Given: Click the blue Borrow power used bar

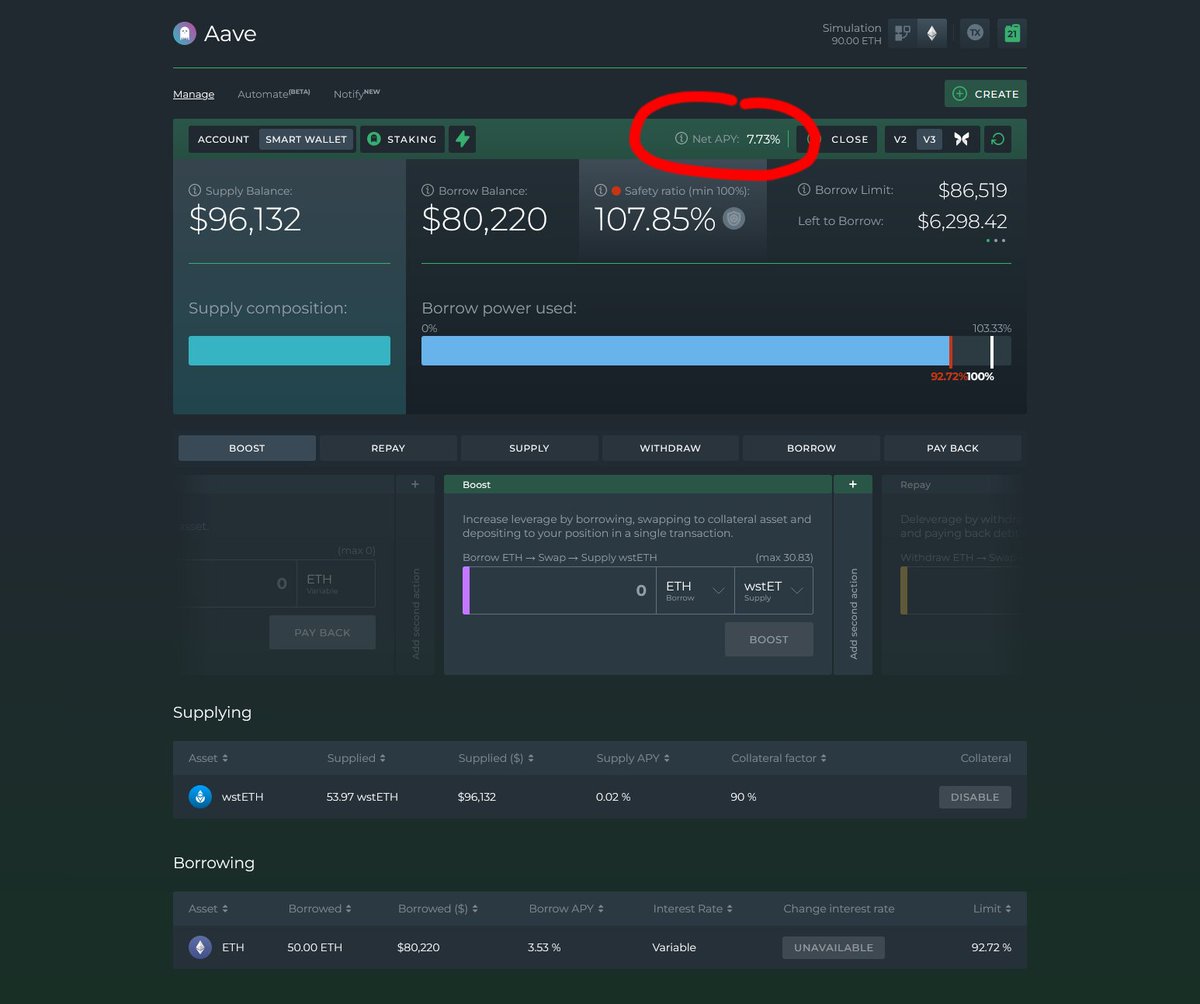Looking at the screenshot, I should 685,351.
